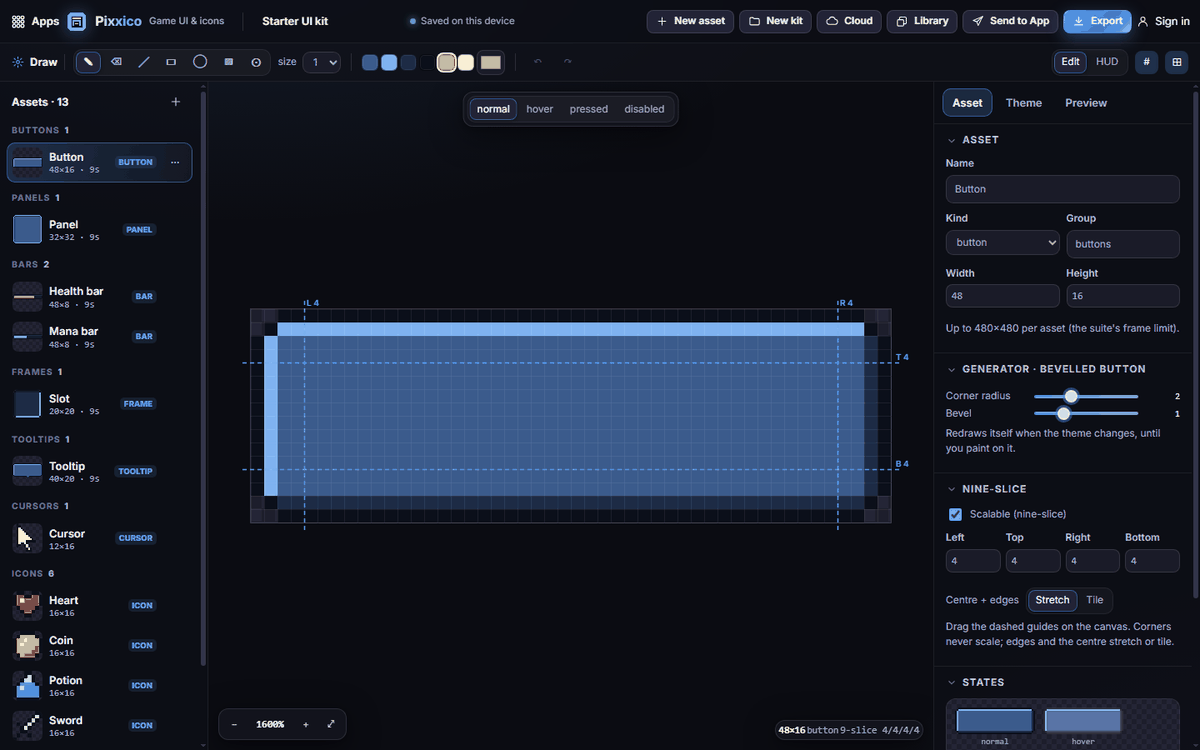Switch to HUD mode
Image resolution: width=1200 pixels, height=750 pixels.
click(1107, 62)
